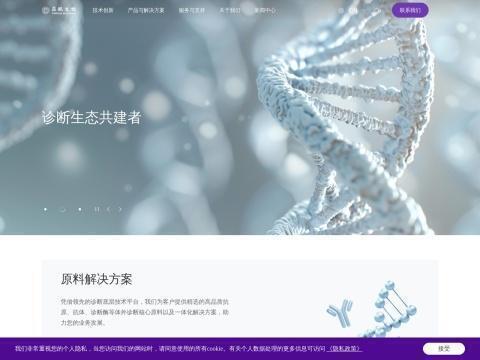
Task: Select the third carousel slide dot
Action: [80, 209]
